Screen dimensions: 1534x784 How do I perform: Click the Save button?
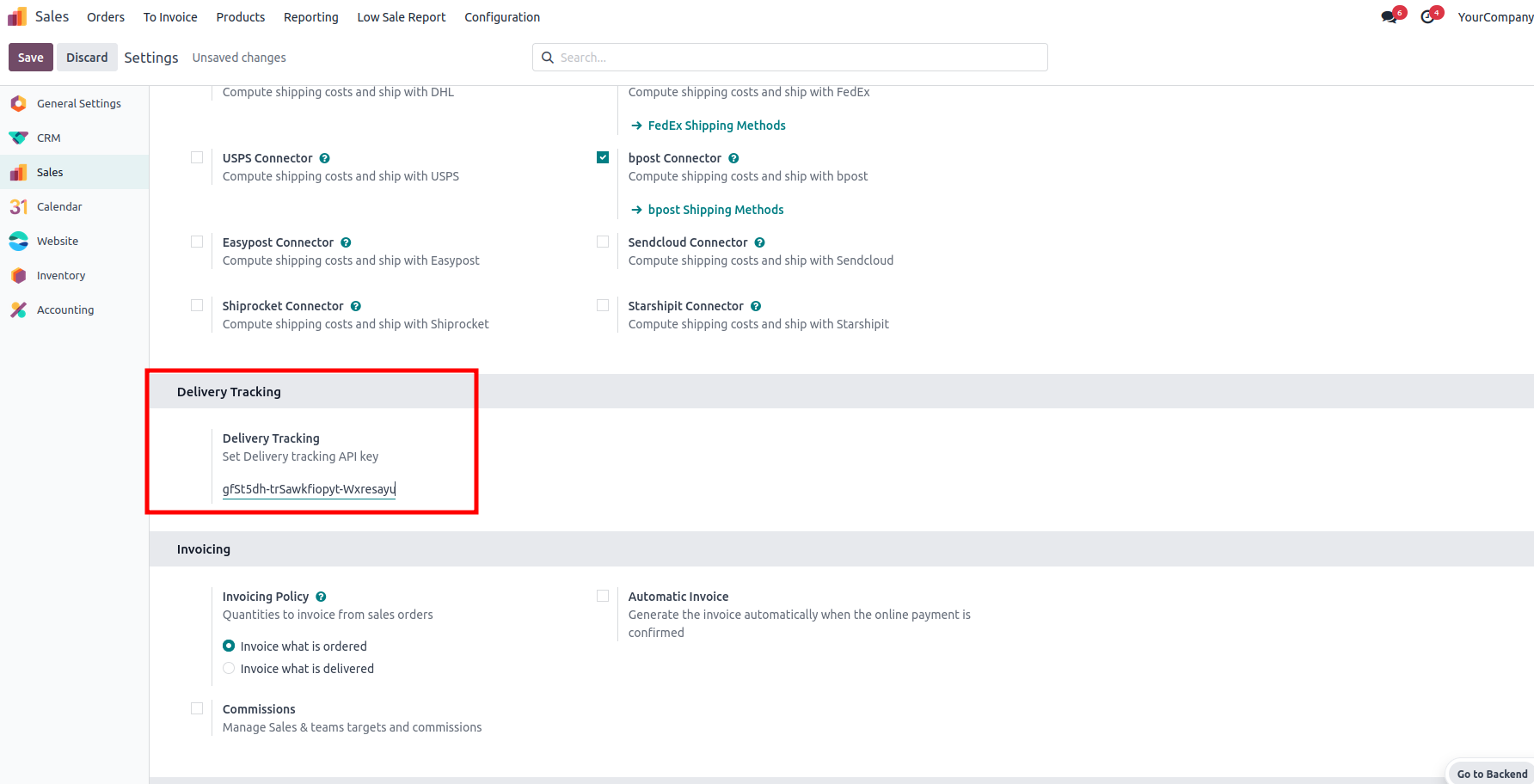[31, 58]
